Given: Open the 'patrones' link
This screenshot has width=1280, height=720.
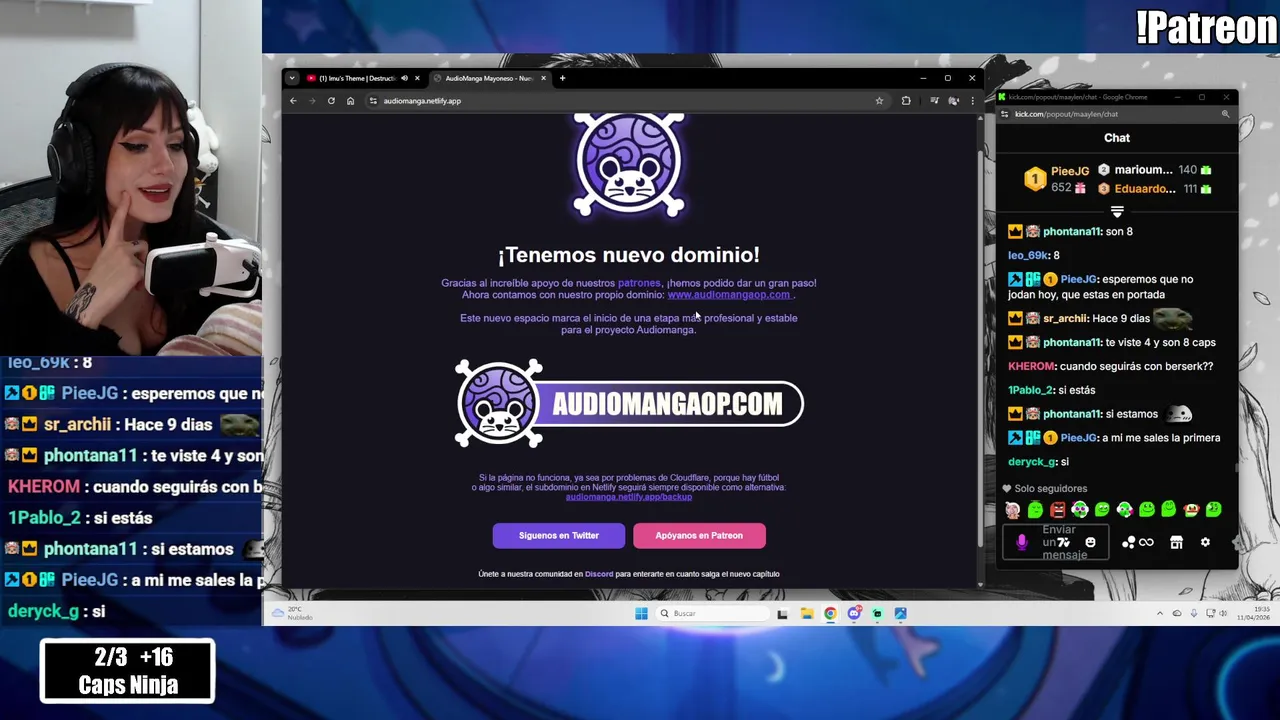Looking at the screenshot, I should pos(639,283).
